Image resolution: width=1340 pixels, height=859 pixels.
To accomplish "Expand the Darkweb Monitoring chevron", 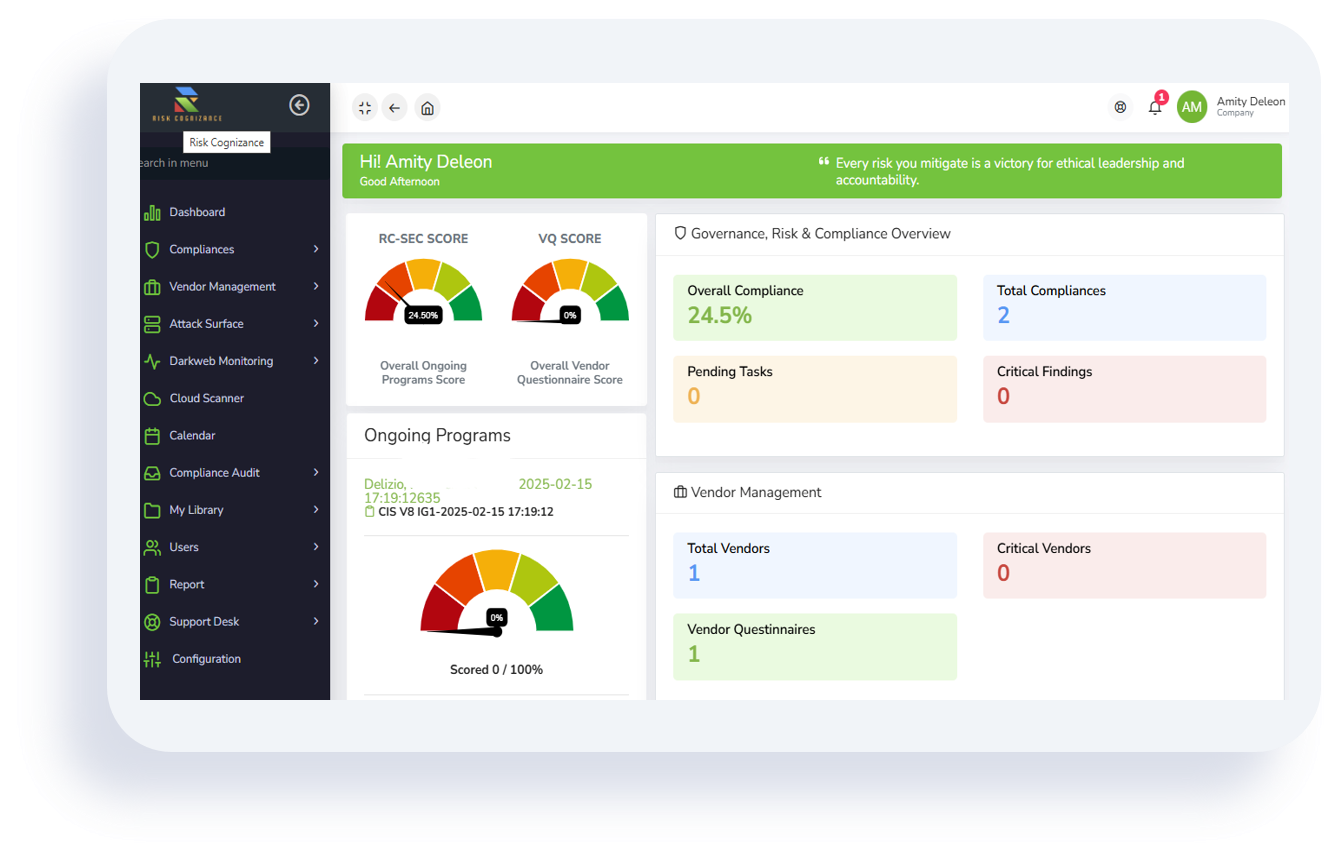I will [x=316, y=361].
